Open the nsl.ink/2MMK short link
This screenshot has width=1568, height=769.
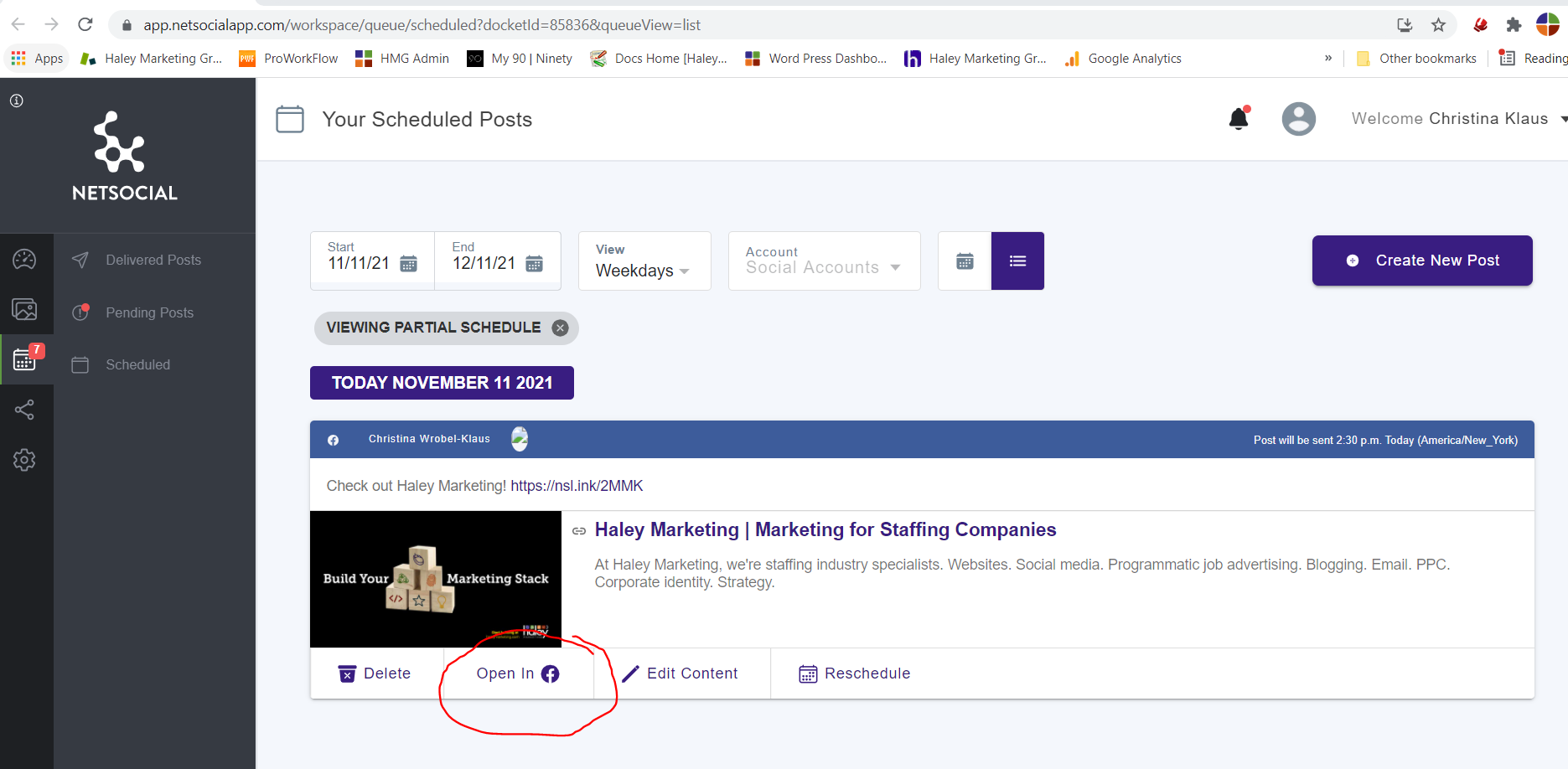tap(577, 486)
